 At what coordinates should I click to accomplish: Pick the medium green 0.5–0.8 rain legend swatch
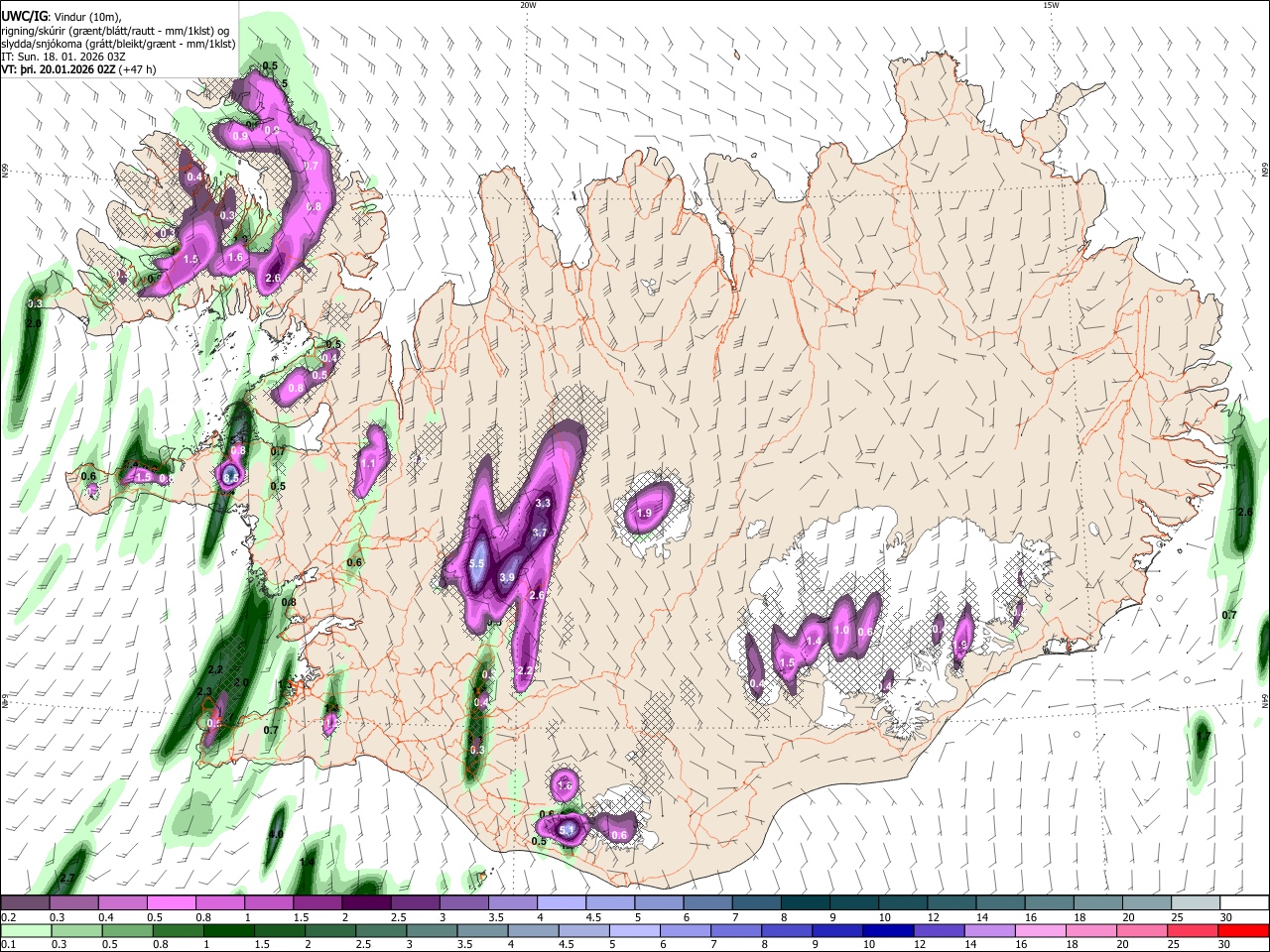coord(128,930)
